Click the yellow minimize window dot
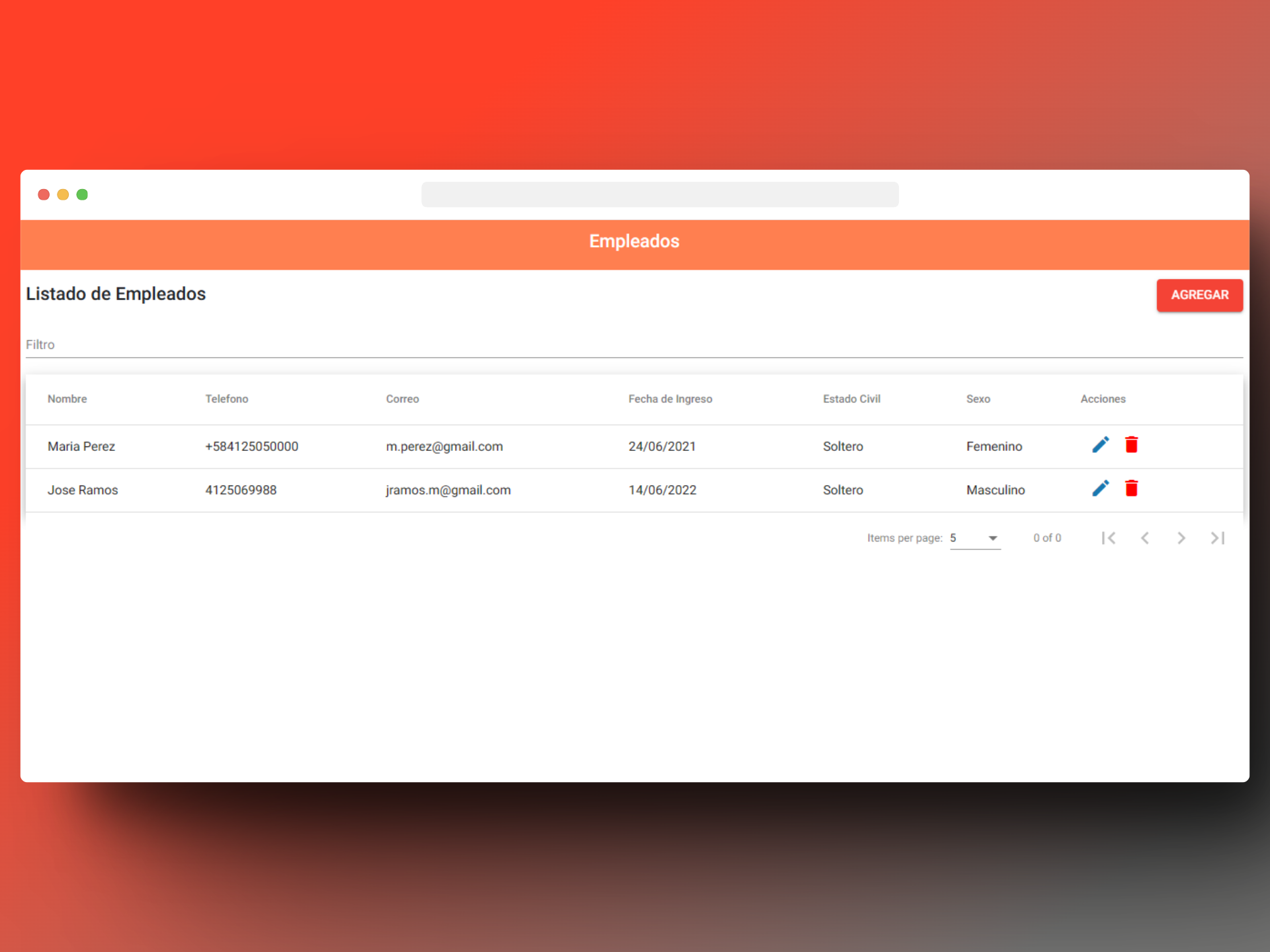1270x952 pixels. 63,194
